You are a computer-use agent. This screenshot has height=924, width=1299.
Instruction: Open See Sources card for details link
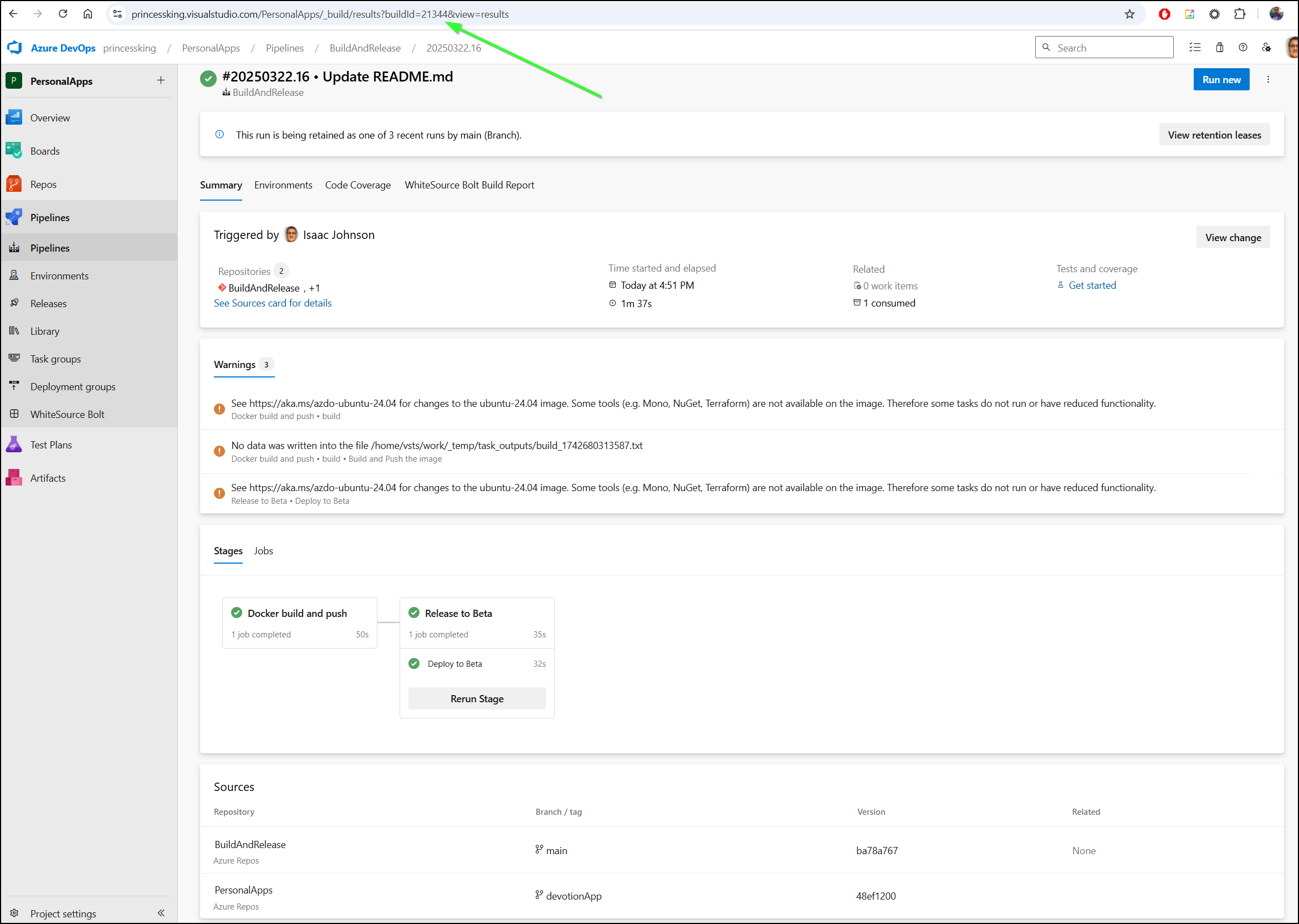pos(273,303)
